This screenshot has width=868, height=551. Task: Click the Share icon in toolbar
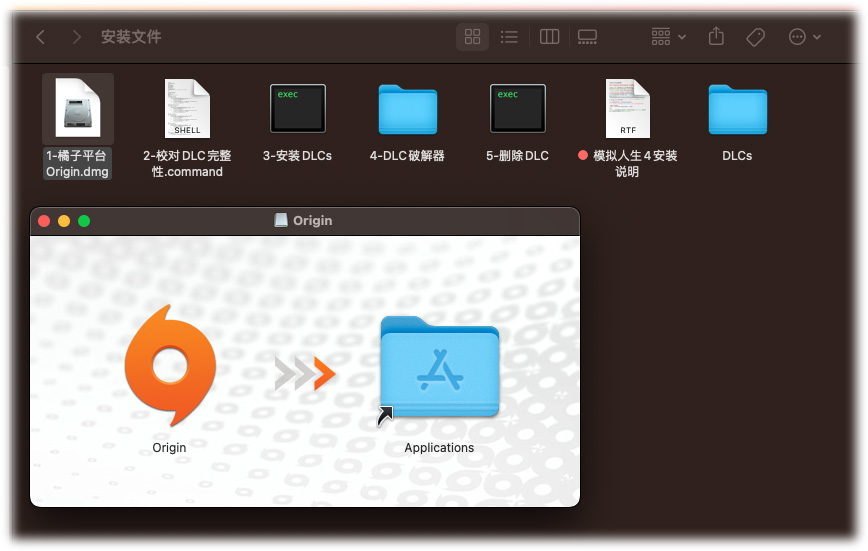[x=716, y=37]
